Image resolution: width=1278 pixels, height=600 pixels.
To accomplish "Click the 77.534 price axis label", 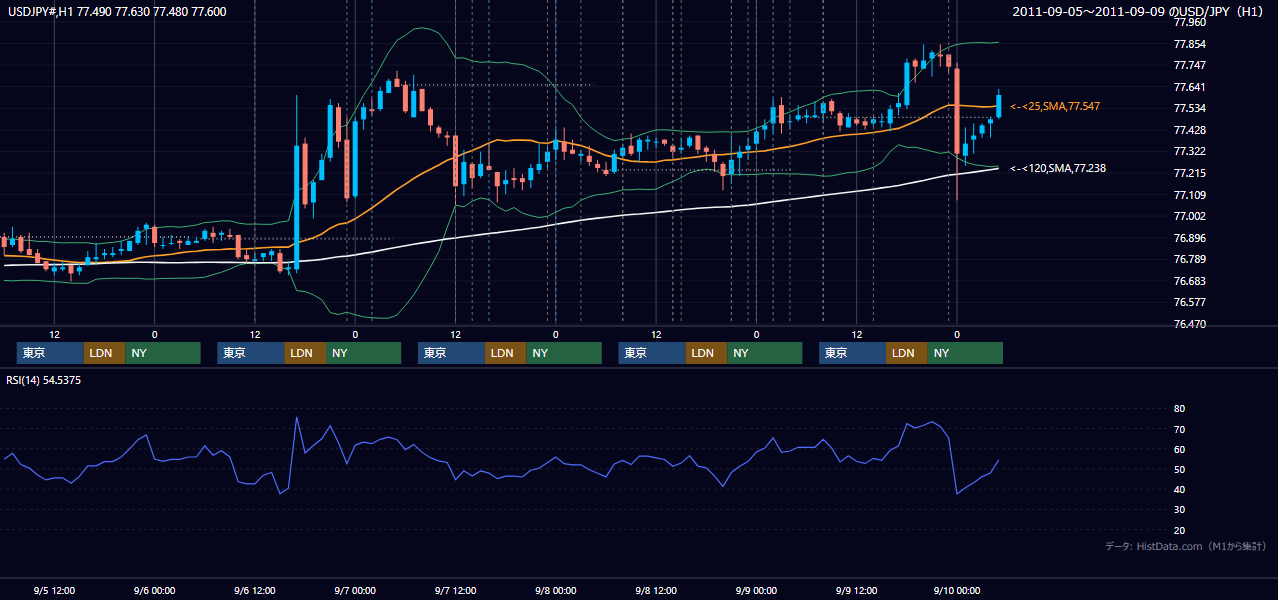I will 1188,108.
